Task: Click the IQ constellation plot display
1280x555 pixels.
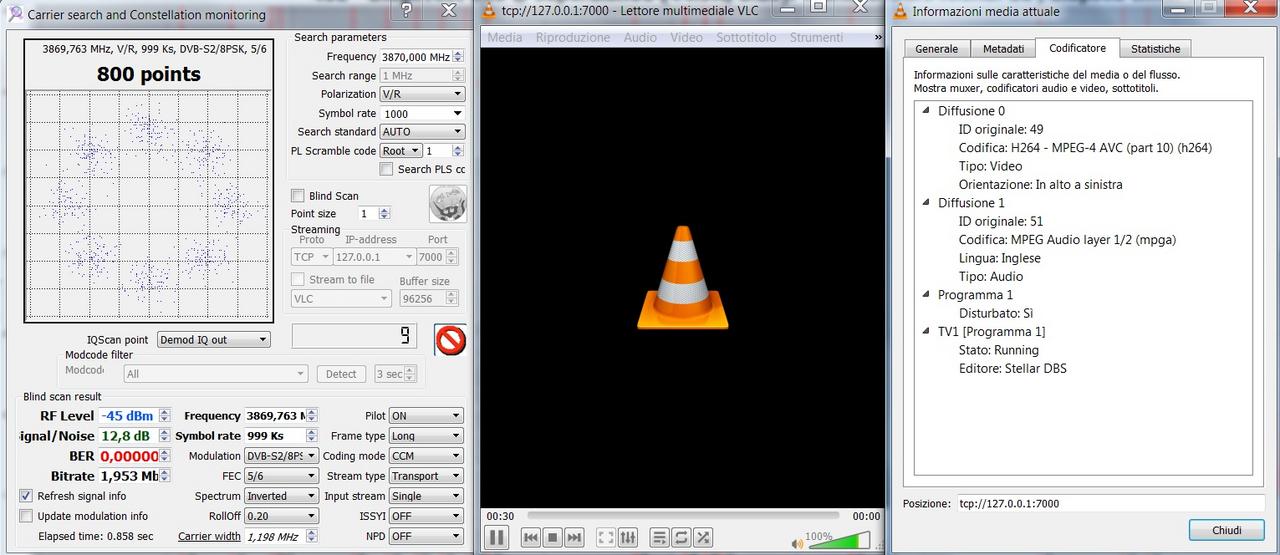Action: [147, 205]
